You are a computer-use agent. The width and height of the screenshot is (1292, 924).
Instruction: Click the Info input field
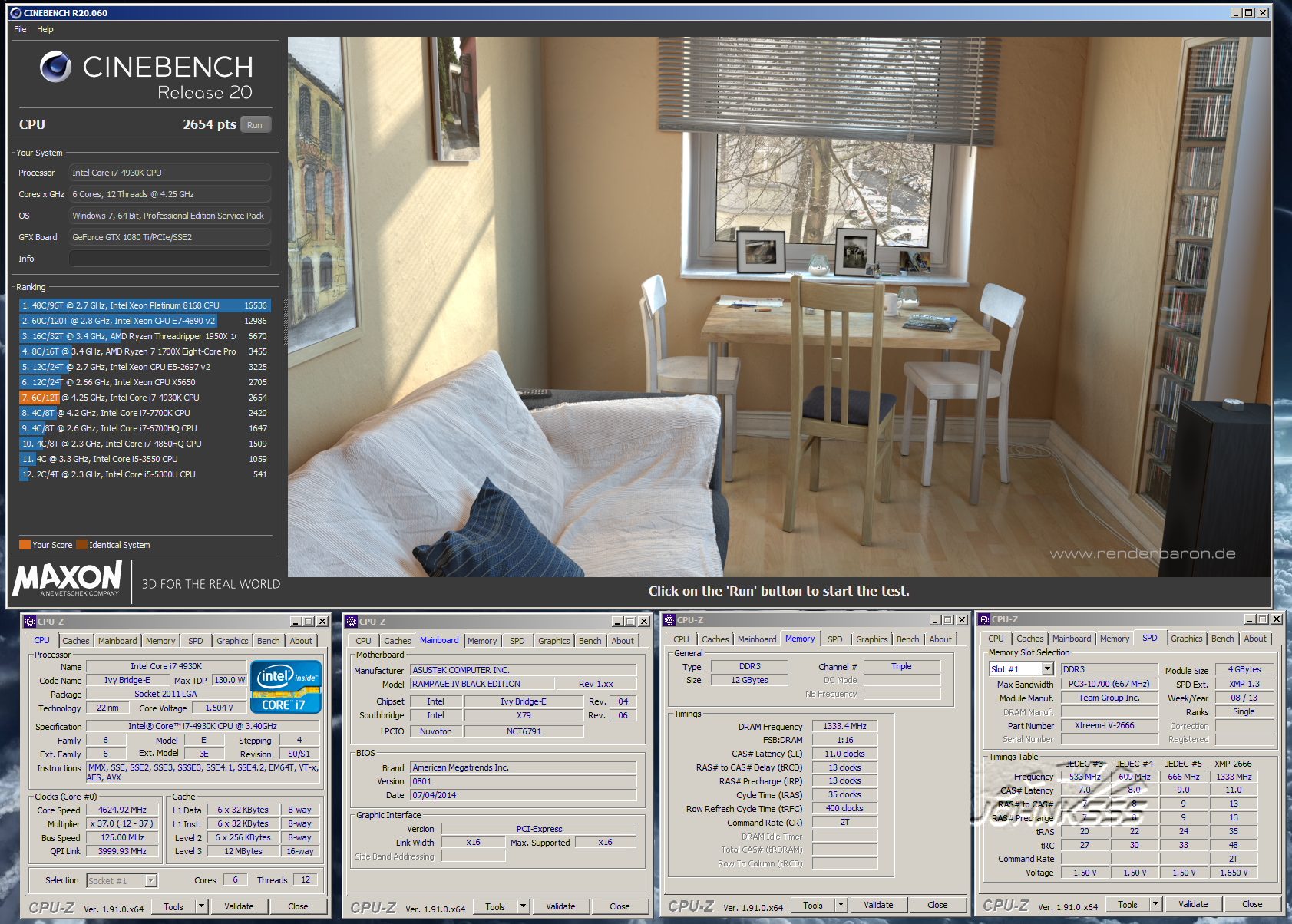click(170, 259)
